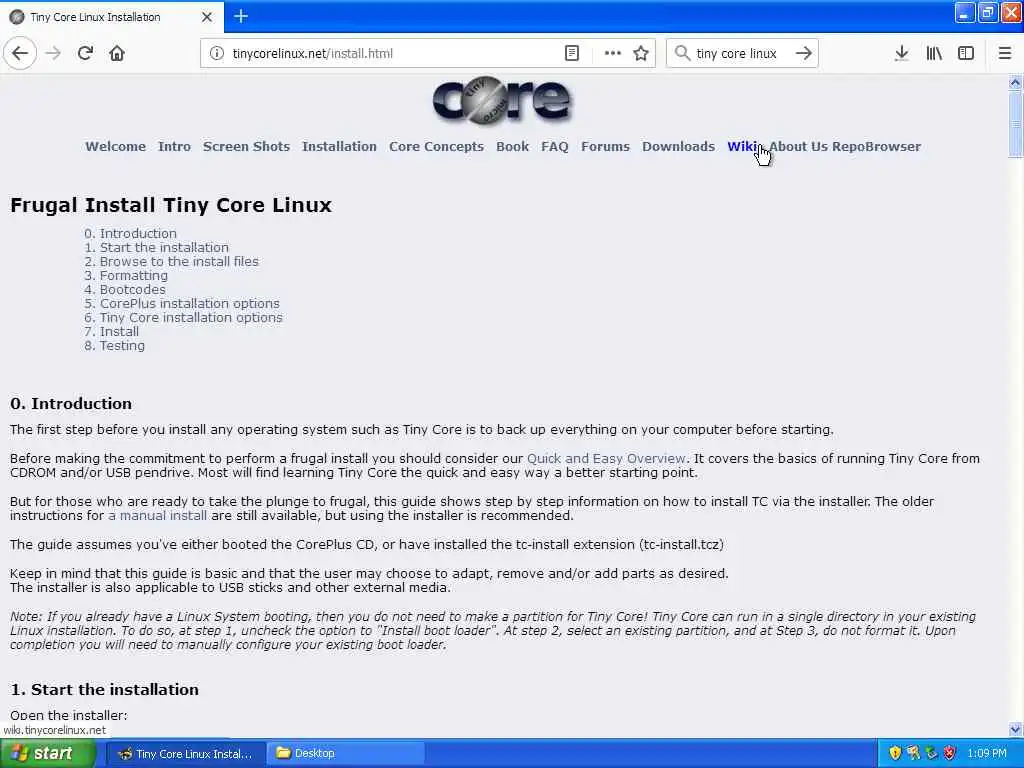Open the Installation nav link
This screenshot has height=768, width=1024.
339,146
